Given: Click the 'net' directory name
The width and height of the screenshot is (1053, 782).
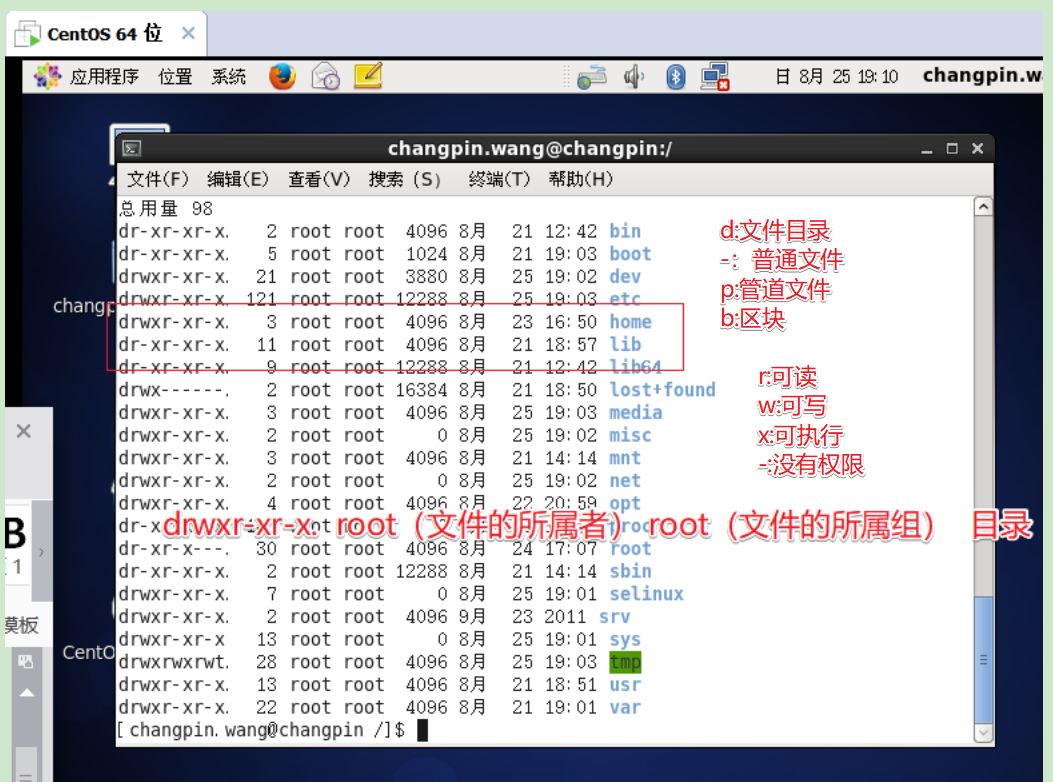Looking at the screenshot, I should (625, 481).
